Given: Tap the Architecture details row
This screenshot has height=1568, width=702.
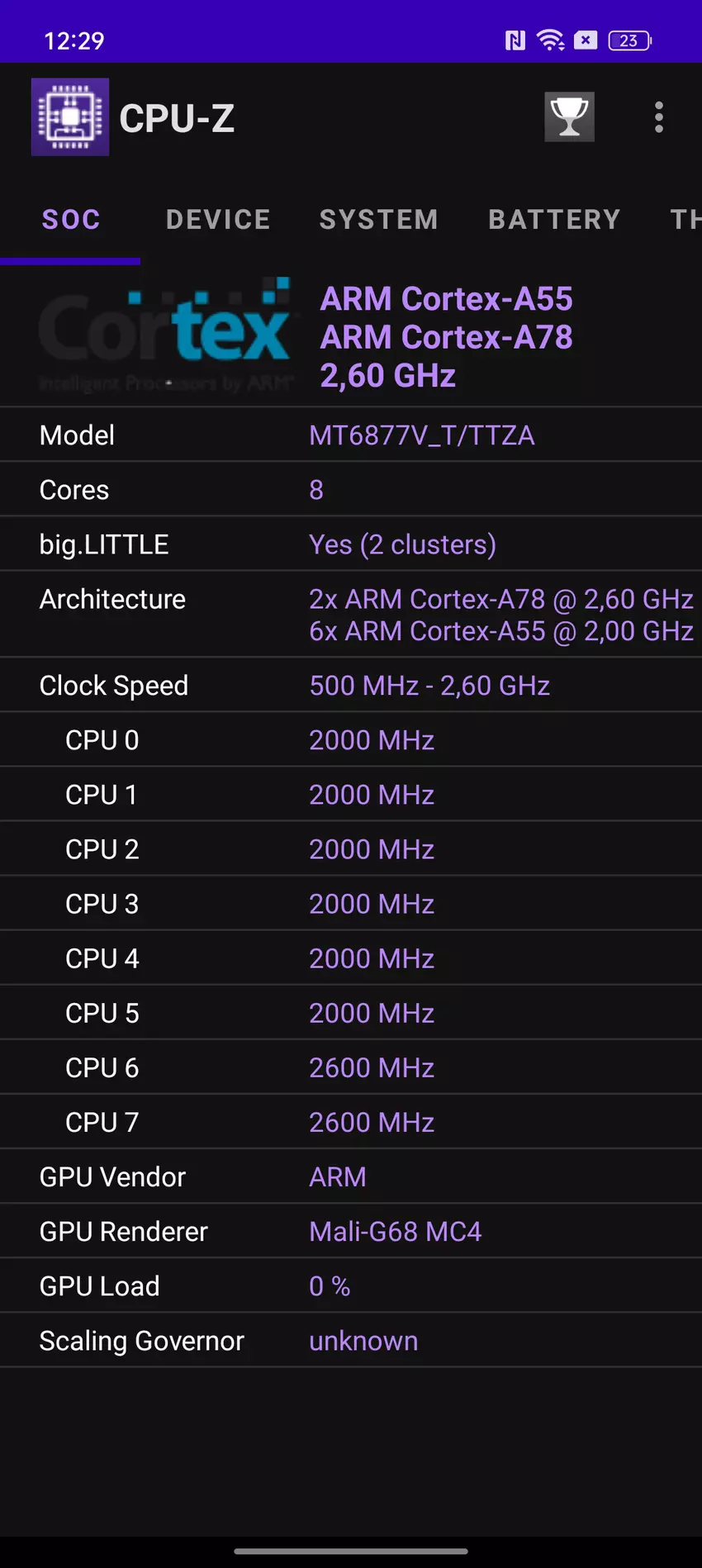Looking at the screenshot, I should [351, 615].
